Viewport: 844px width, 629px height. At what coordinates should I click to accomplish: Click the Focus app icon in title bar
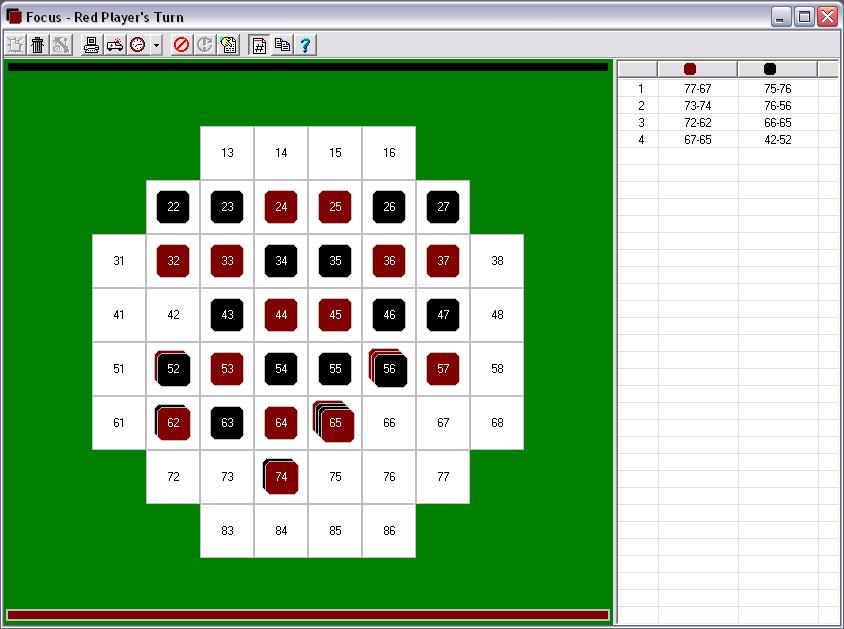pyautogui.click(x=13, y=17)
